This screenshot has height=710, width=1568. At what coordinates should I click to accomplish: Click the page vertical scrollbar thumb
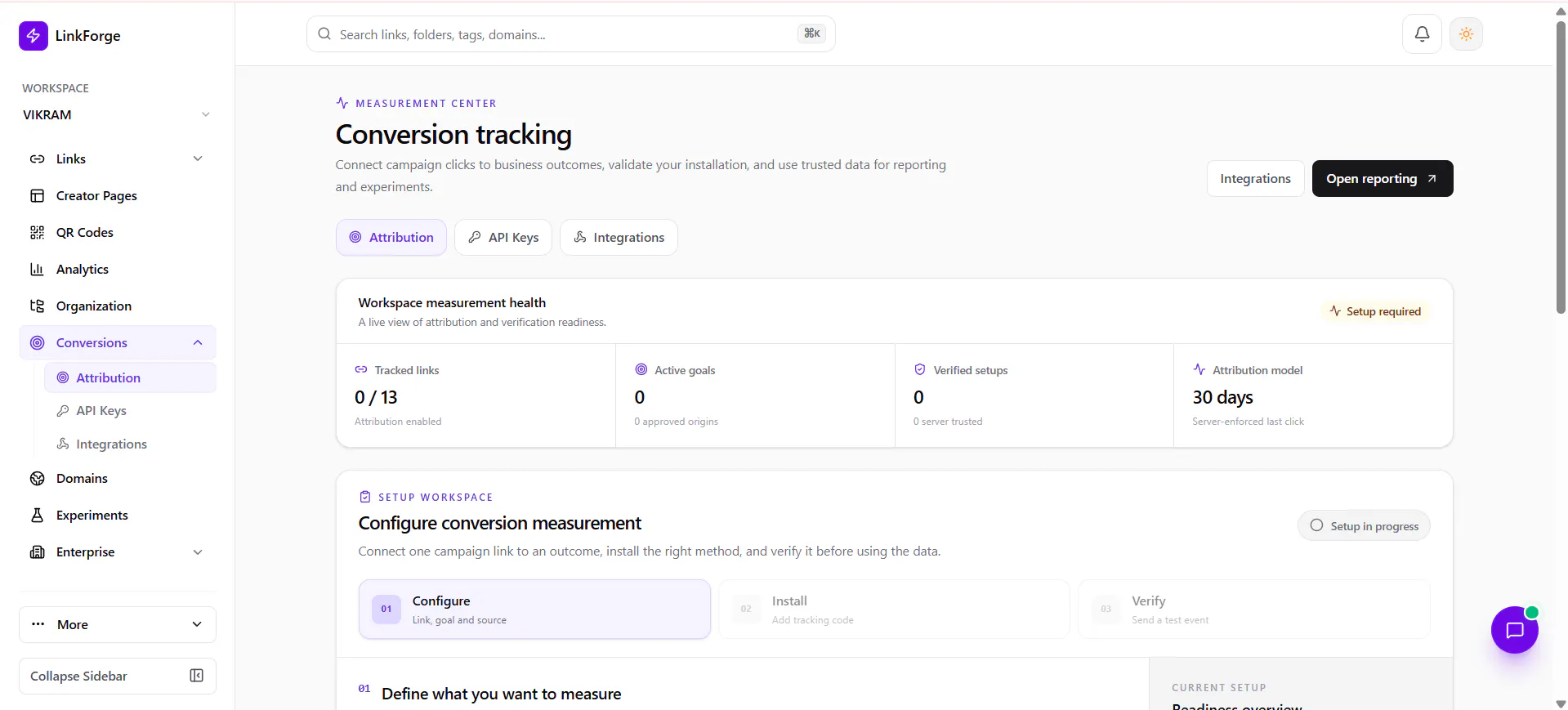click(x=1561, y=167)
